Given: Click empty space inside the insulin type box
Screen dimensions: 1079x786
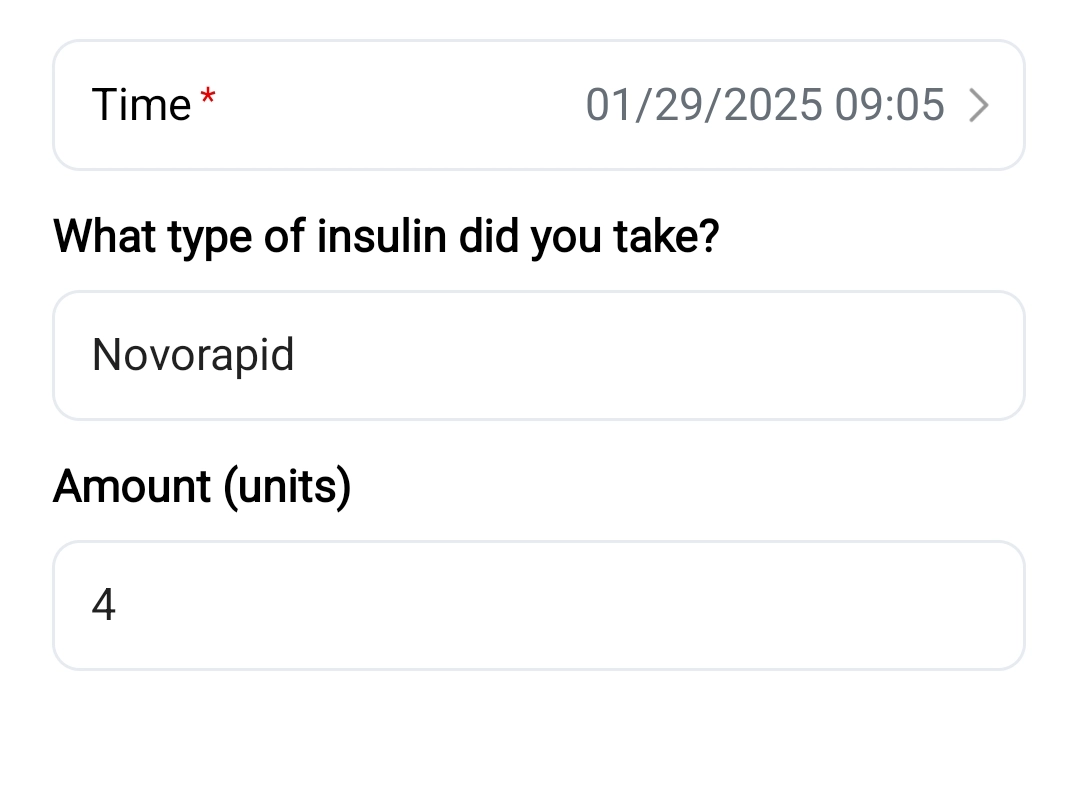Looking at the screenshot, I should point(650,355).
